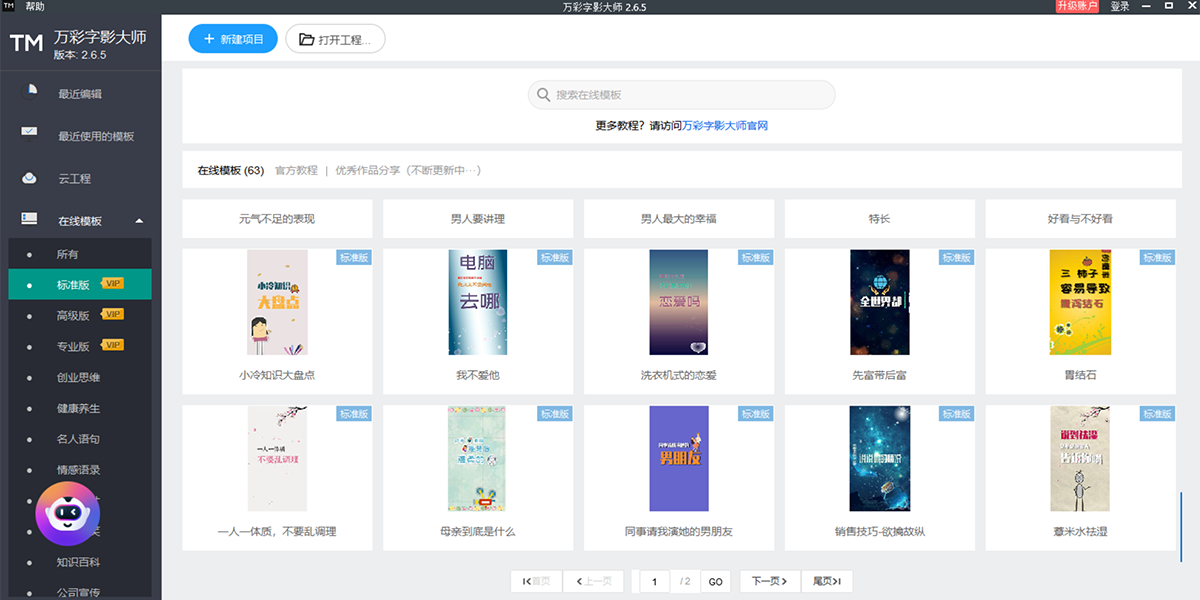Open the 帮助 menu
Viewport: 1200px width, 600px height.
[x=35, y=7]
